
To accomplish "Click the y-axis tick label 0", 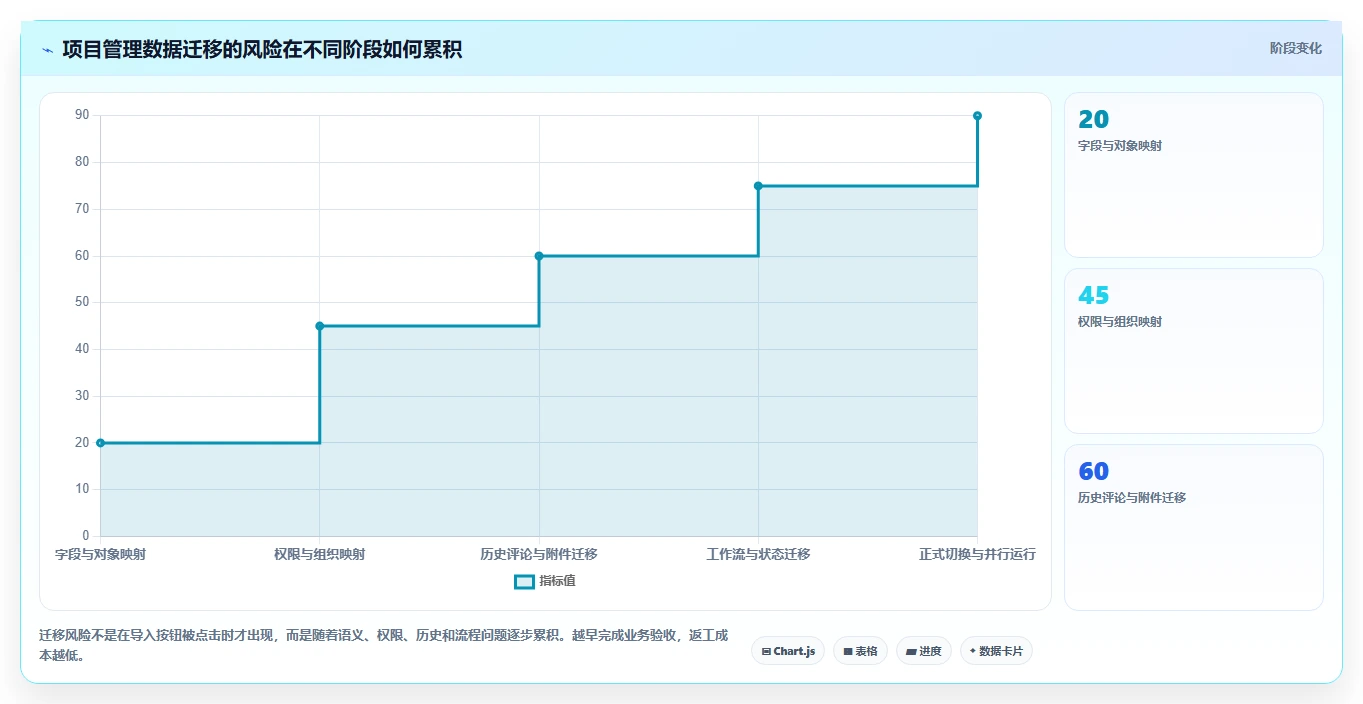I will [x=85, y=536].
